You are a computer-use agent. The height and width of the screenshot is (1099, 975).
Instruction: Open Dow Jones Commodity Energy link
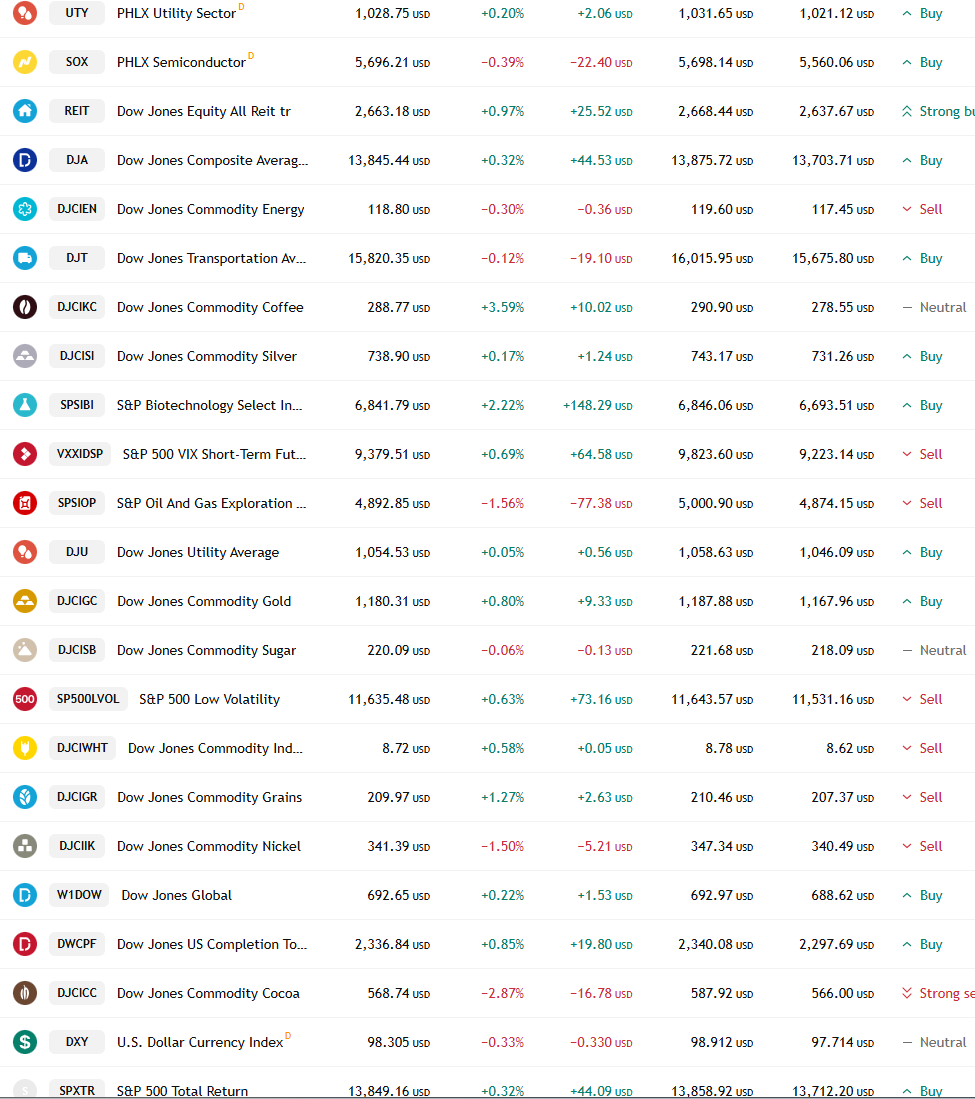coord(210,210)
